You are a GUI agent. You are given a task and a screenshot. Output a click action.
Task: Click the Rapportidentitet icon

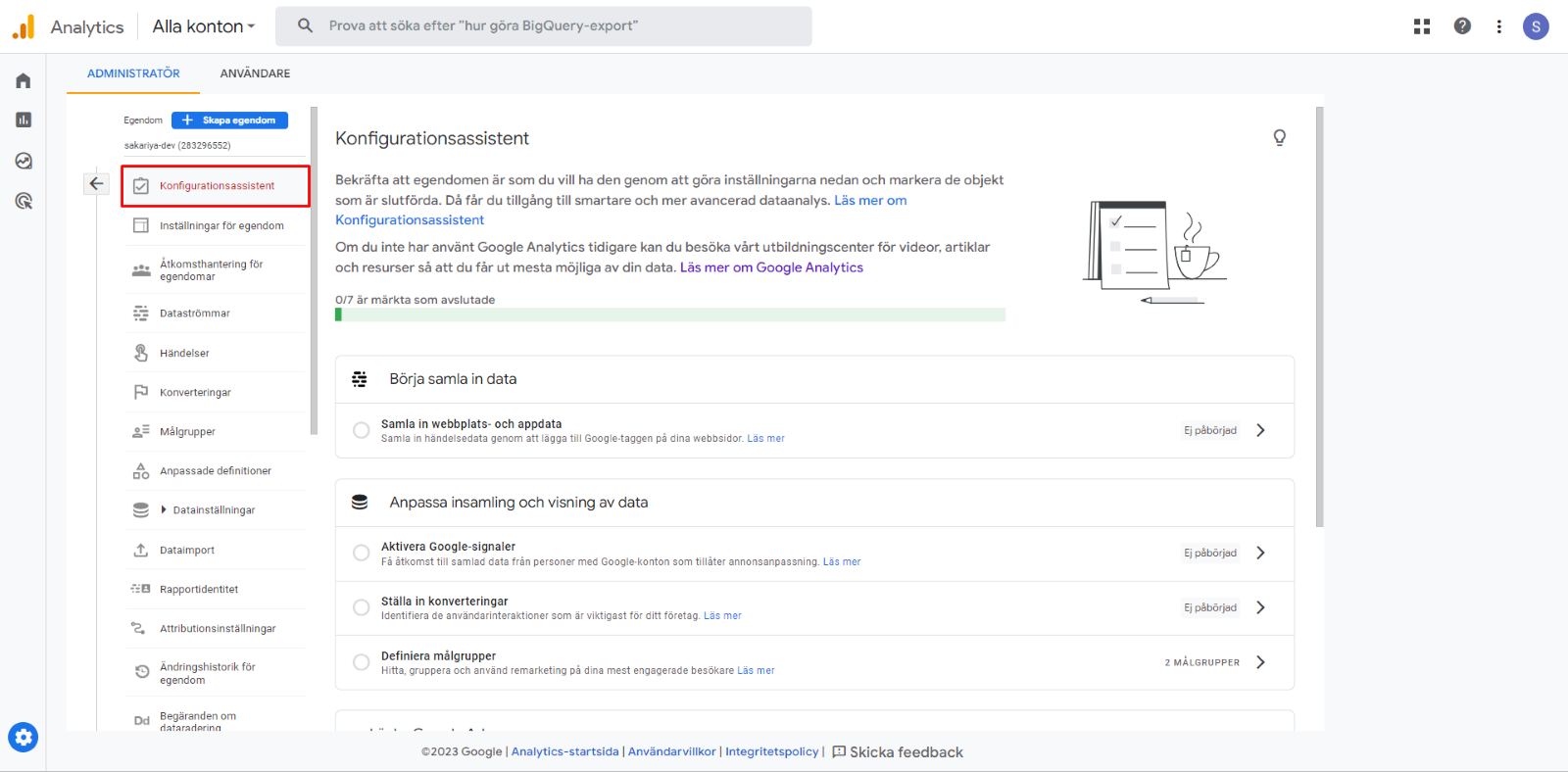141,589
